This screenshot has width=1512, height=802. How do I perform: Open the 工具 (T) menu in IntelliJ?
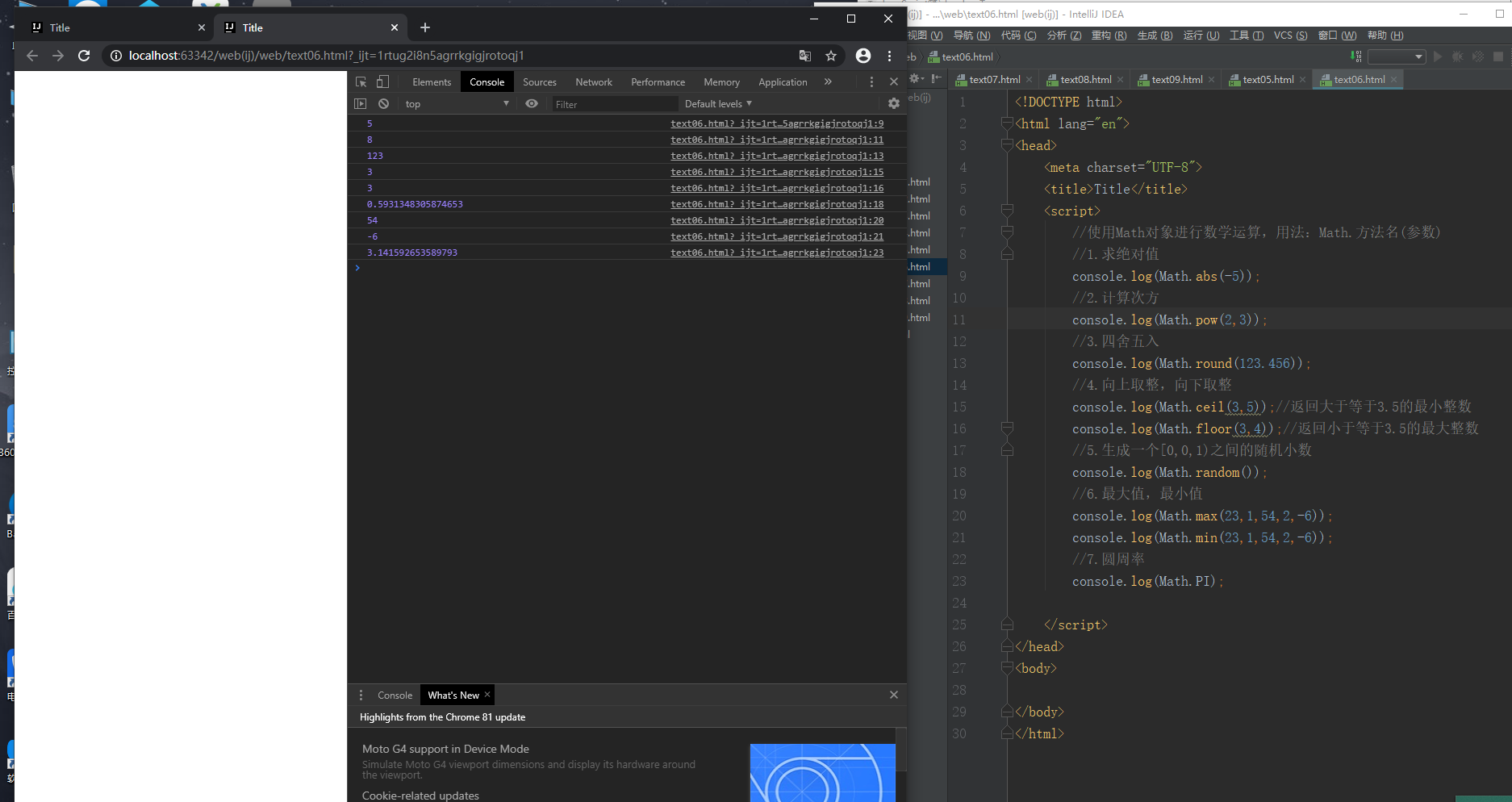tap(1247, 36)
